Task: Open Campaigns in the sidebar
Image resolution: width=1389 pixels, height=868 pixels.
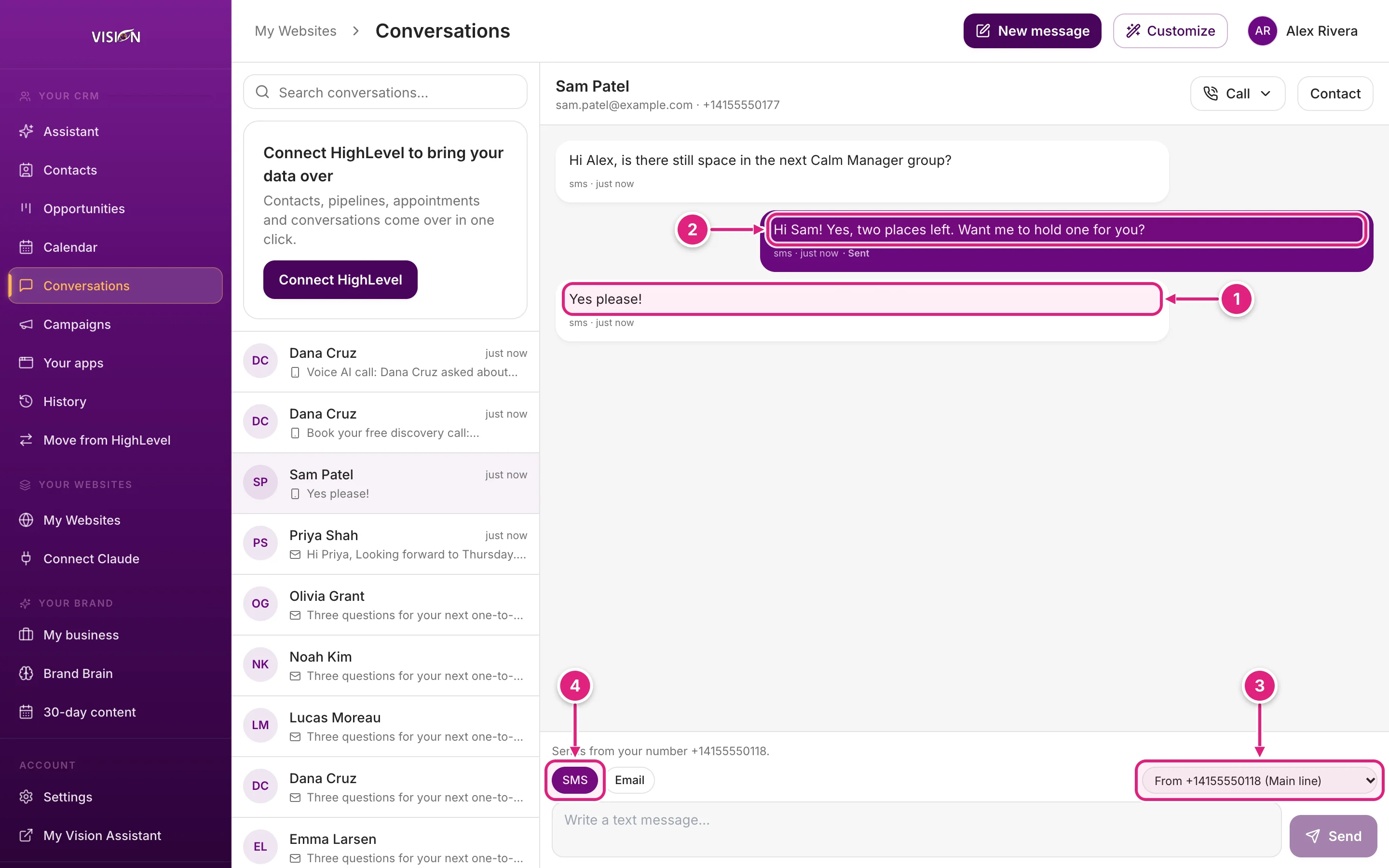Action: [115, 324]
